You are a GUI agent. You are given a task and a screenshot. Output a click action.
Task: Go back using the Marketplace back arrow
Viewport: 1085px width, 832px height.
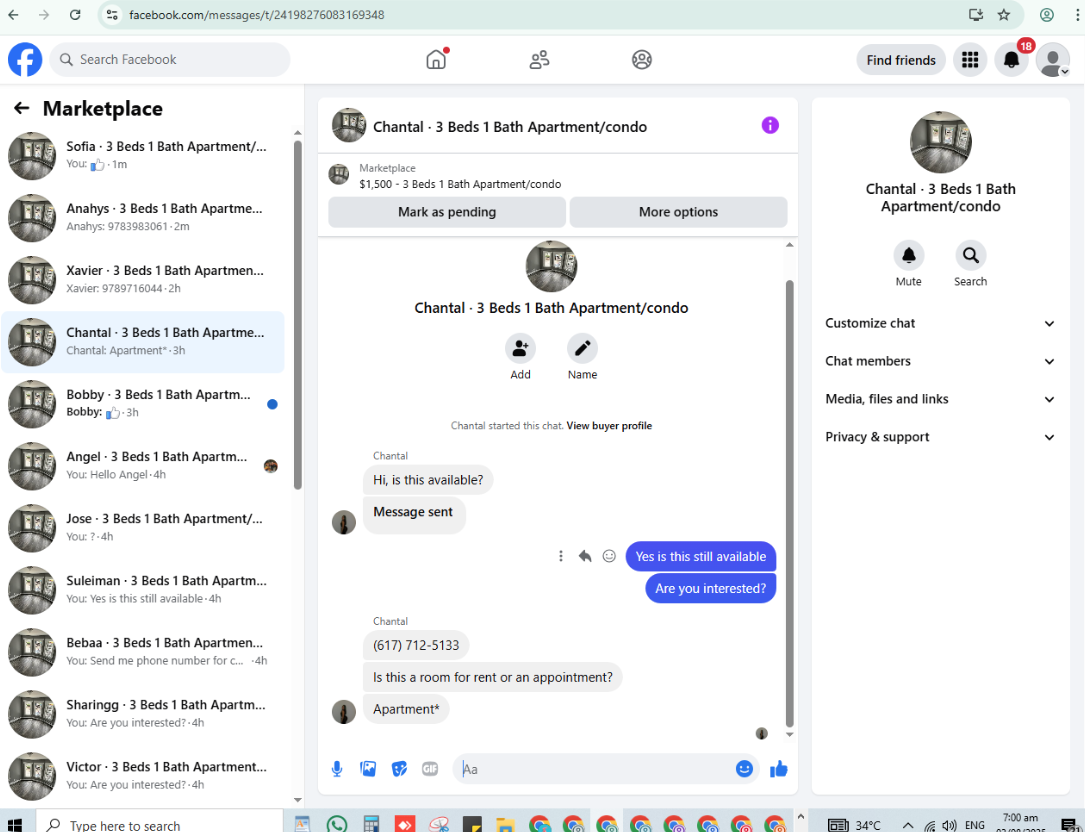21,108
